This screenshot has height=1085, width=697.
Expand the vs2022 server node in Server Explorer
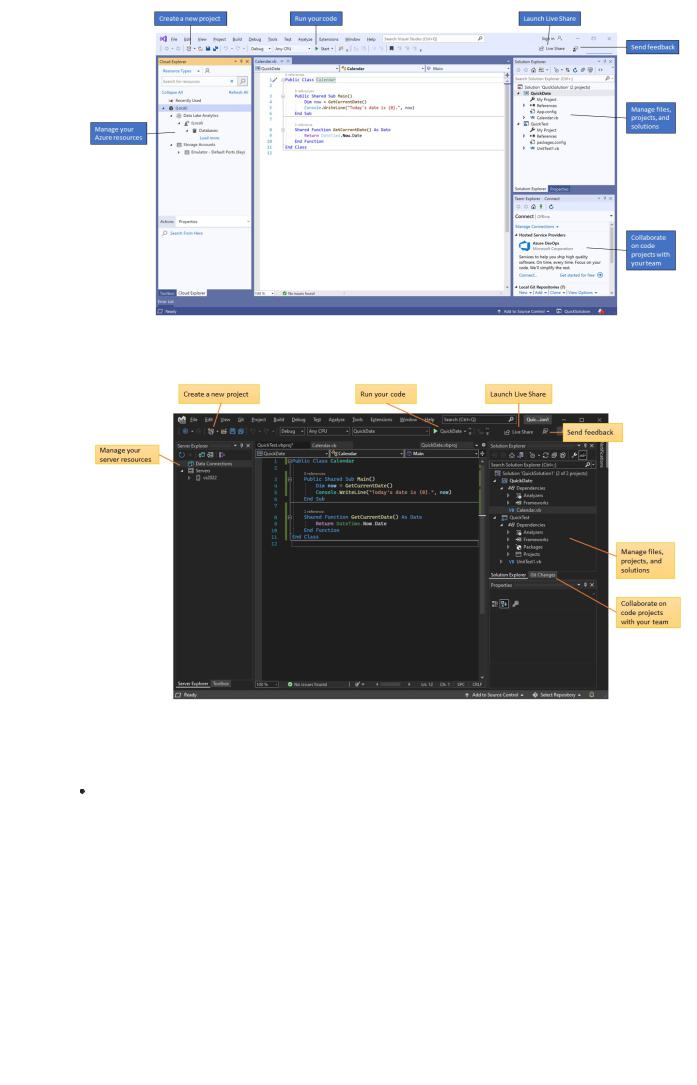tap(189, 478)
